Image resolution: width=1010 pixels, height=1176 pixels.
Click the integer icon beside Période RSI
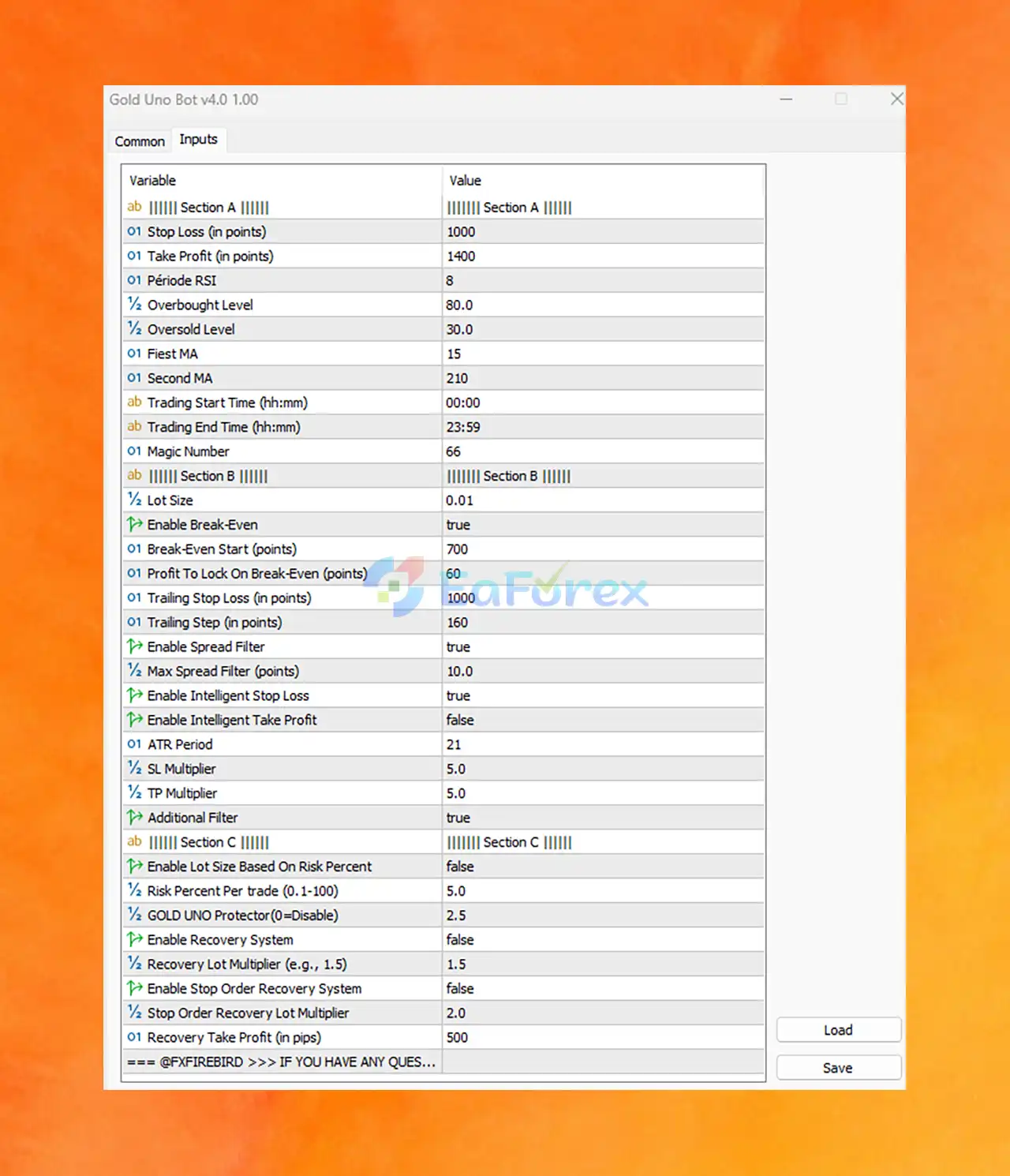[134, 280]
